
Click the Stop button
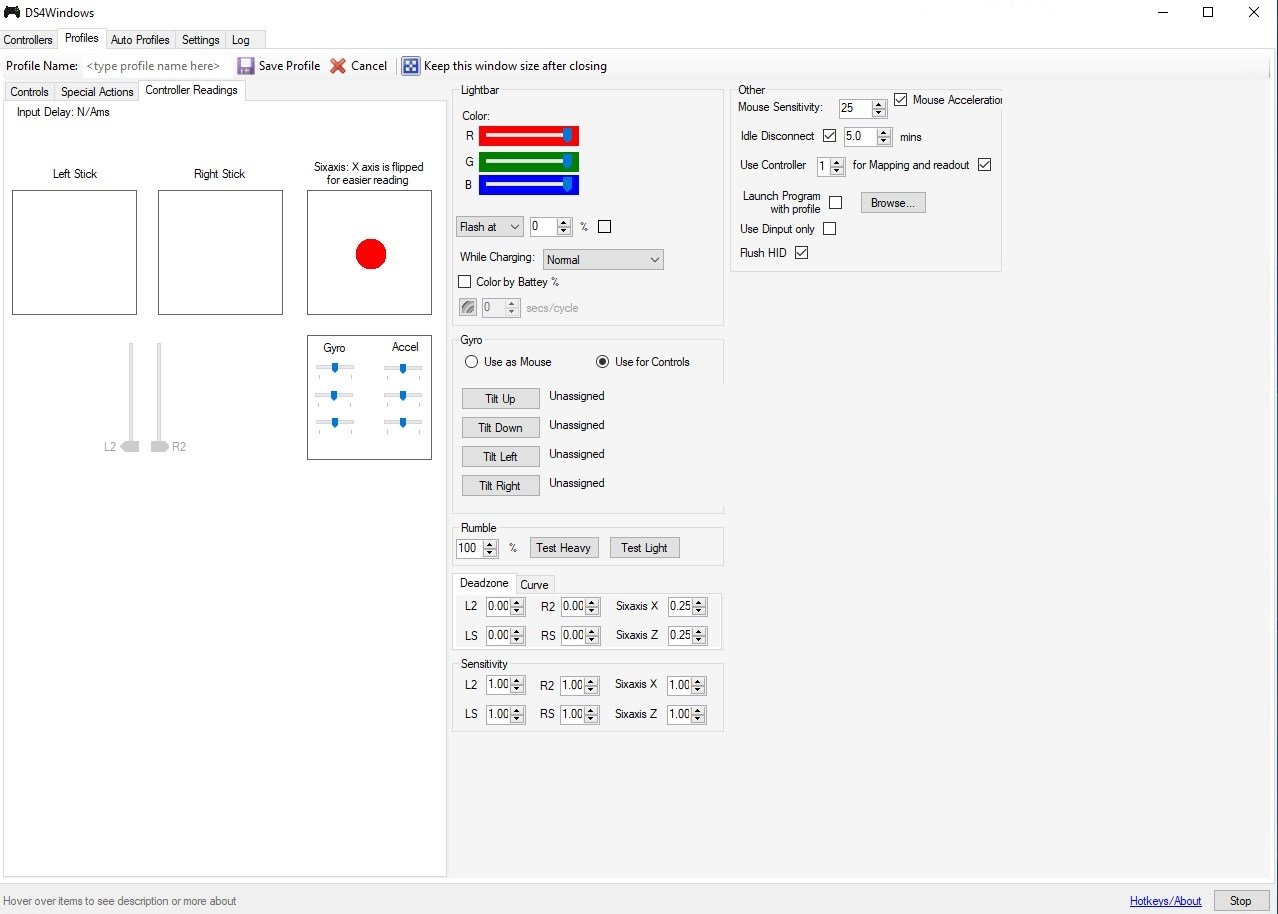tap(1241, 900)
